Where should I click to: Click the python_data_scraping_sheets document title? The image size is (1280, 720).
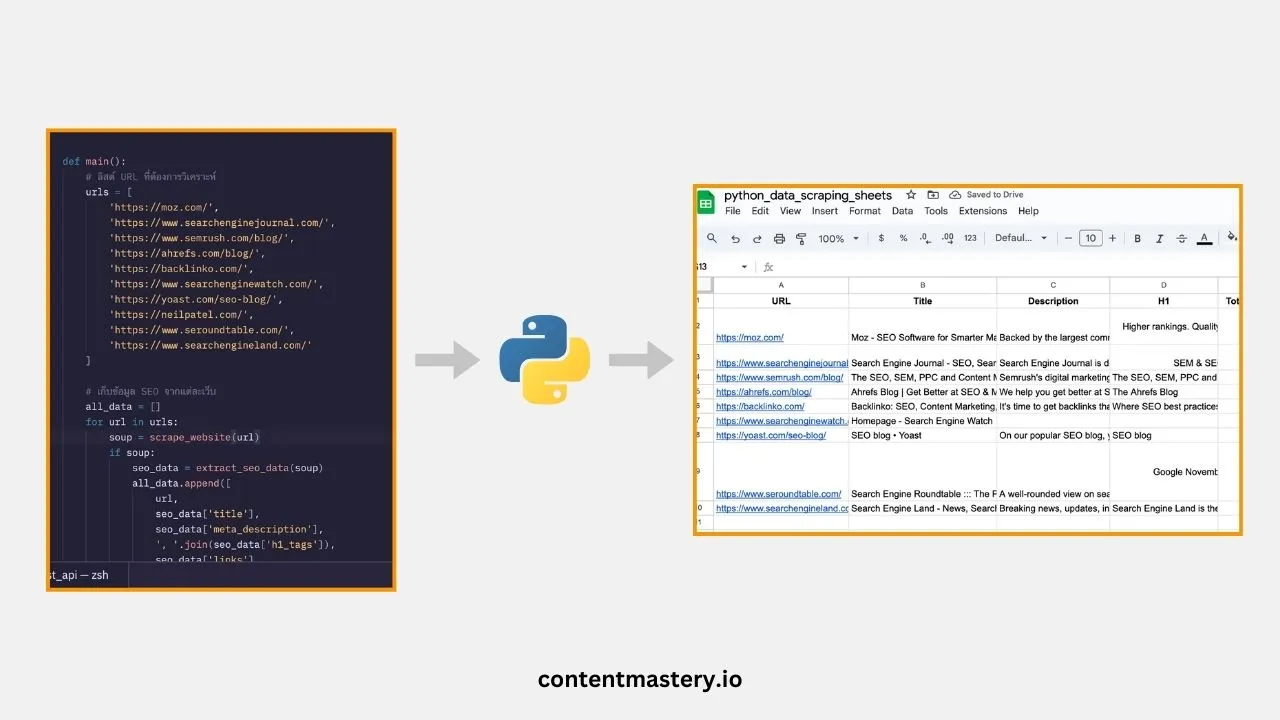808,195
